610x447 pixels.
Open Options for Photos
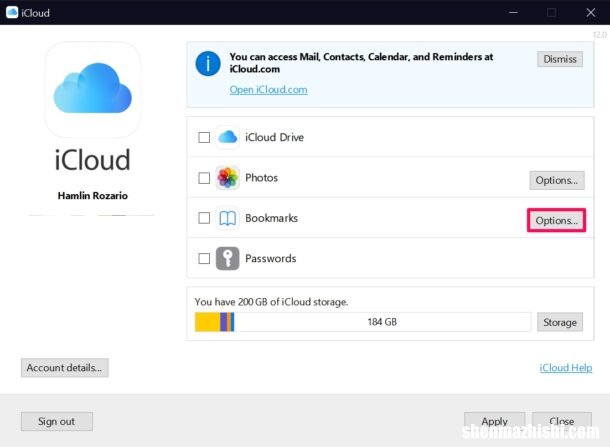[x=556, y=180]
